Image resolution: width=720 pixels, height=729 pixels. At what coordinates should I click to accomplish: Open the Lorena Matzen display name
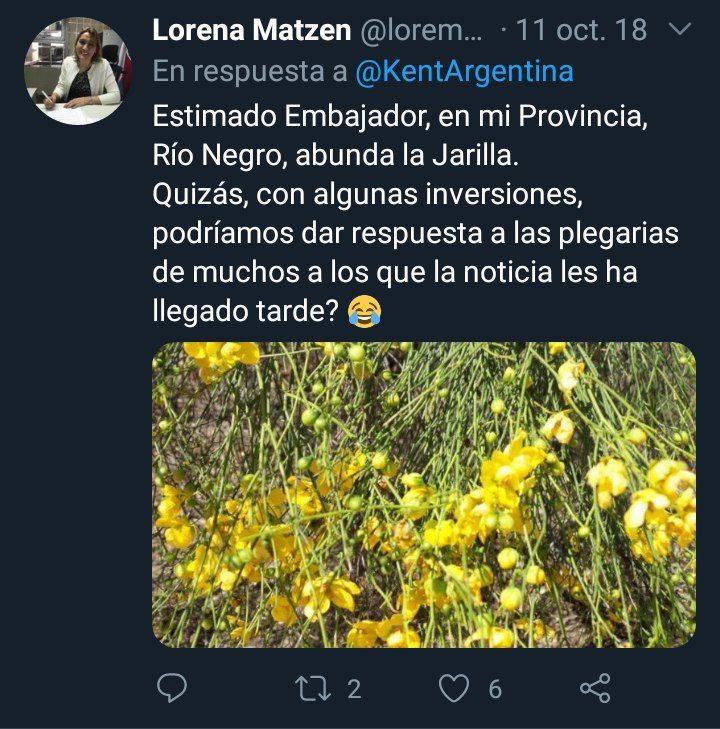(x=251, y=30)
